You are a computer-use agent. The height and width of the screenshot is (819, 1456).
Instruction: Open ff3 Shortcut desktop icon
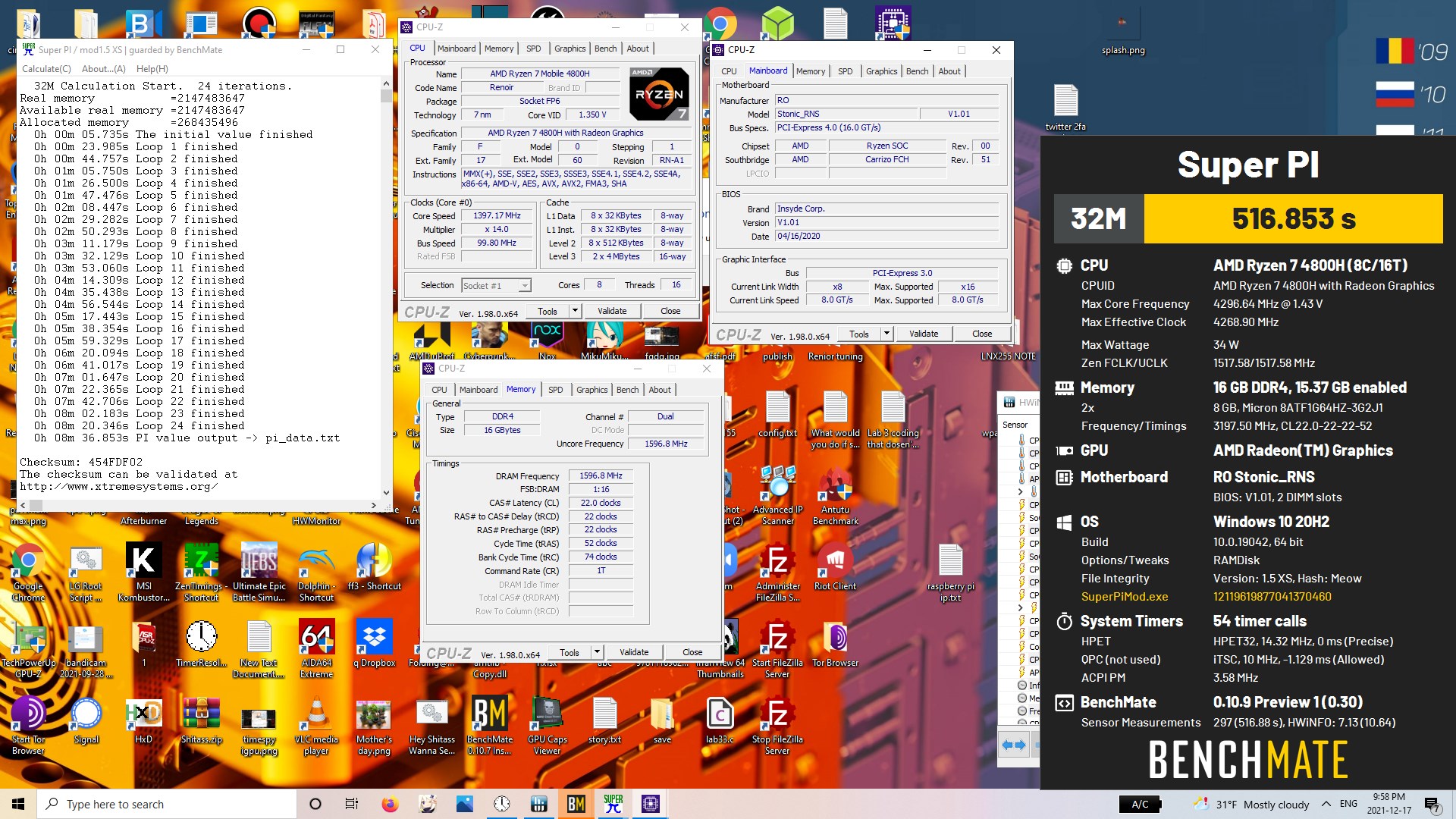374,567
